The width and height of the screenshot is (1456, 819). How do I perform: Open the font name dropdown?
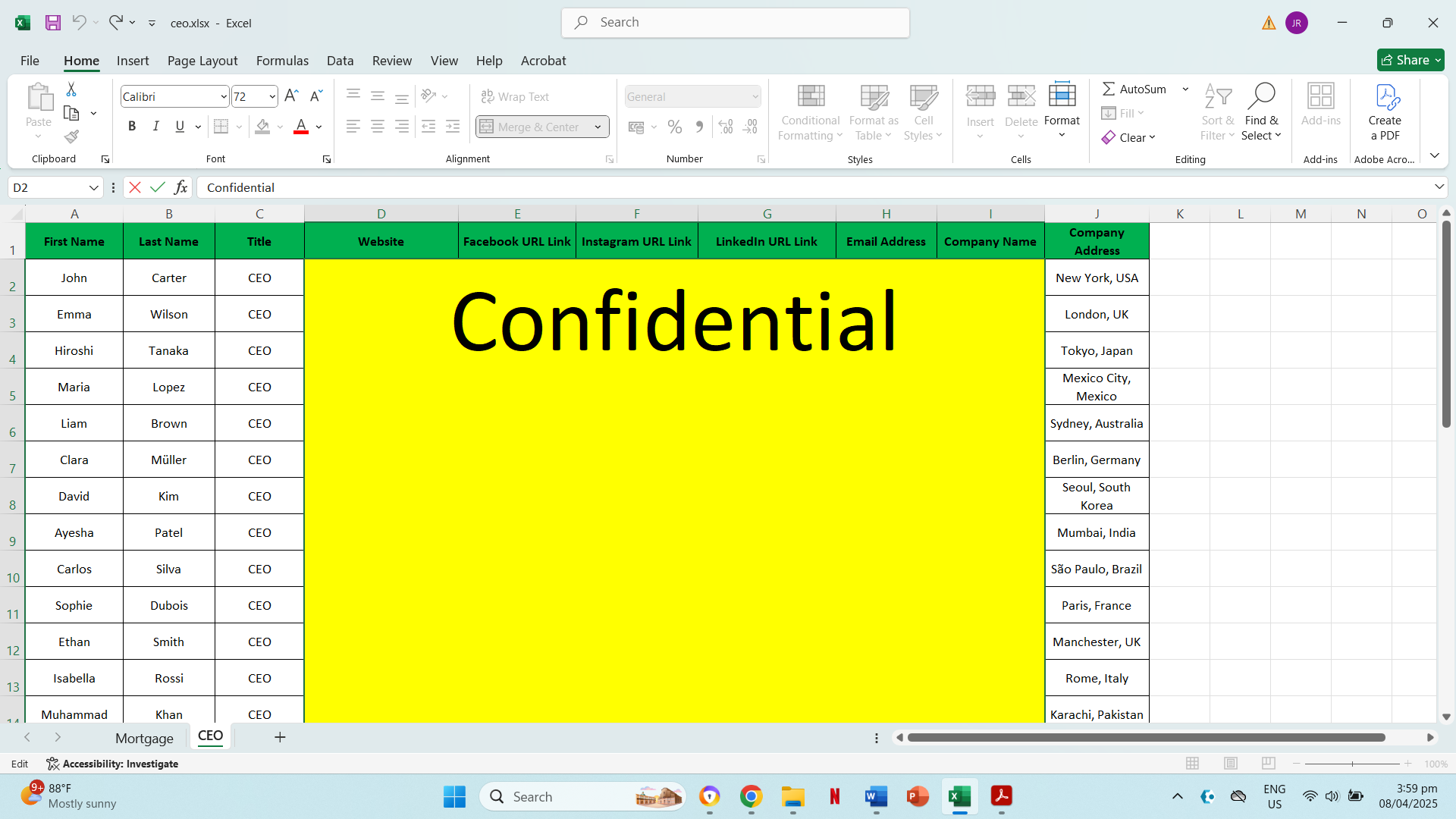224,96
